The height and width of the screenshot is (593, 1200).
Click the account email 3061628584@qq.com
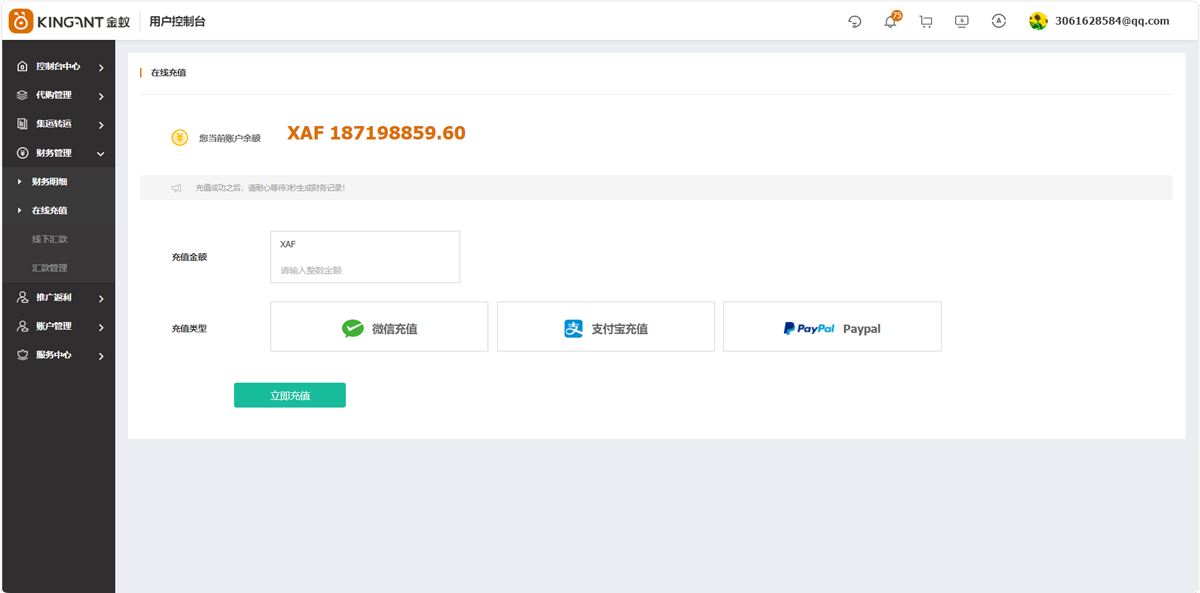point(1112,21)
